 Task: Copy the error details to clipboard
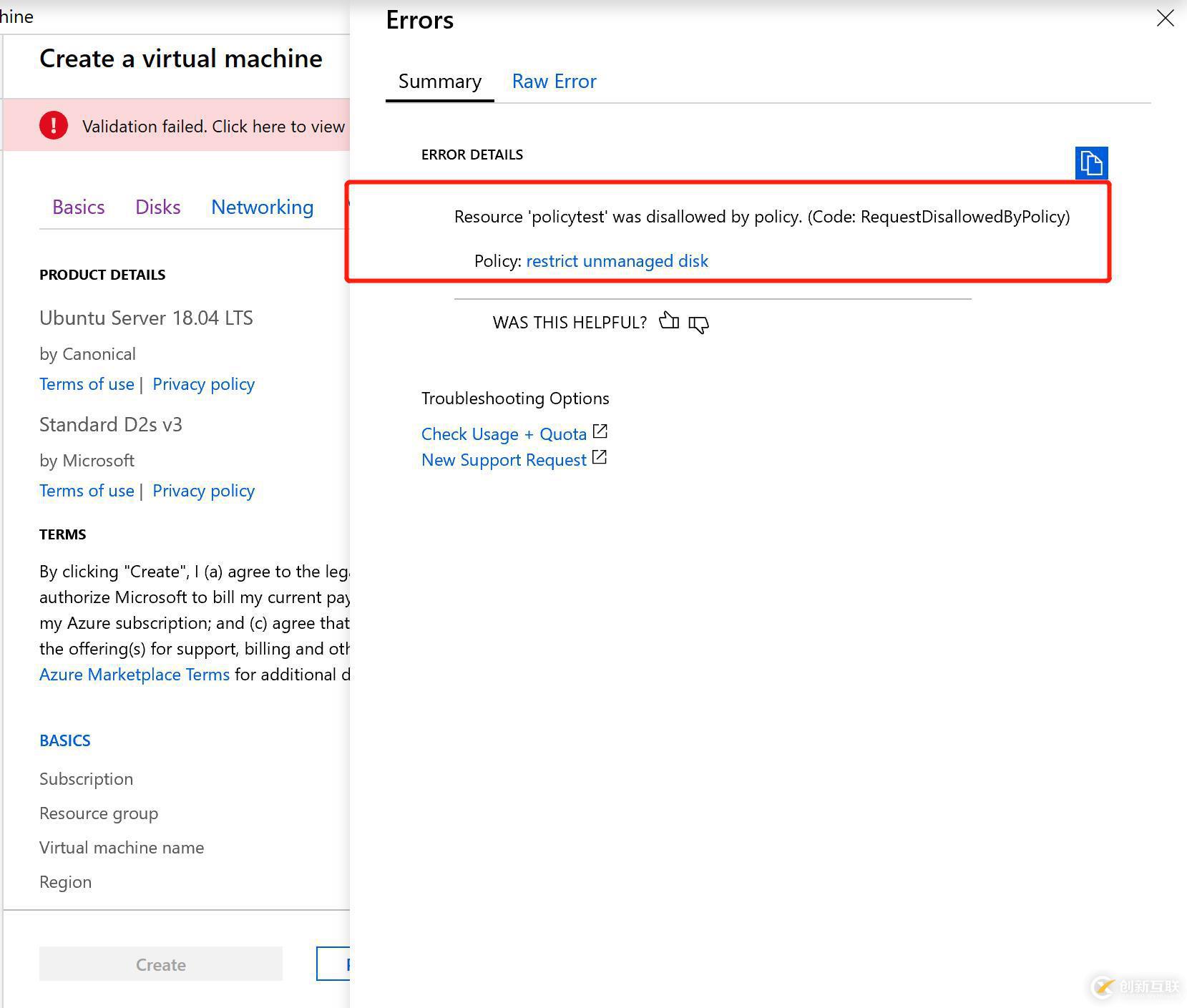[1092, 163]
